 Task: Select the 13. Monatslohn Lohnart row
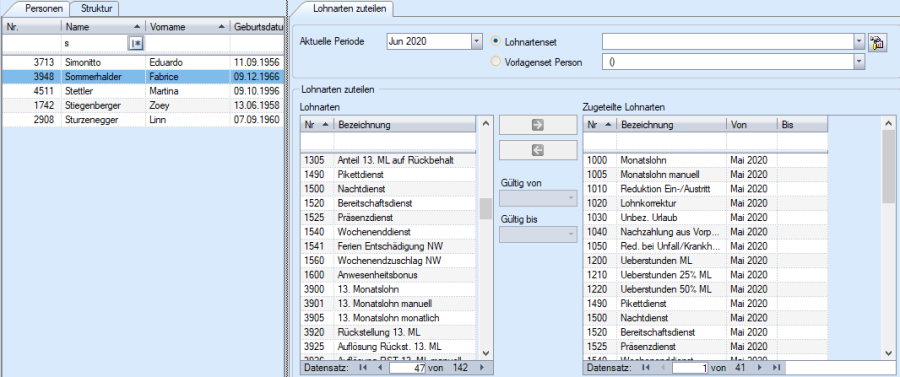[x=388, y=289]
